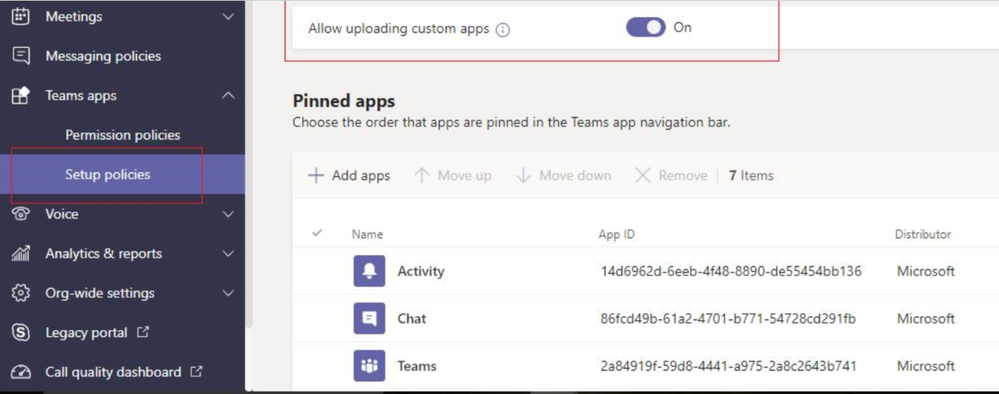
Task: Click the App ID column header
Action: (616, 234)
